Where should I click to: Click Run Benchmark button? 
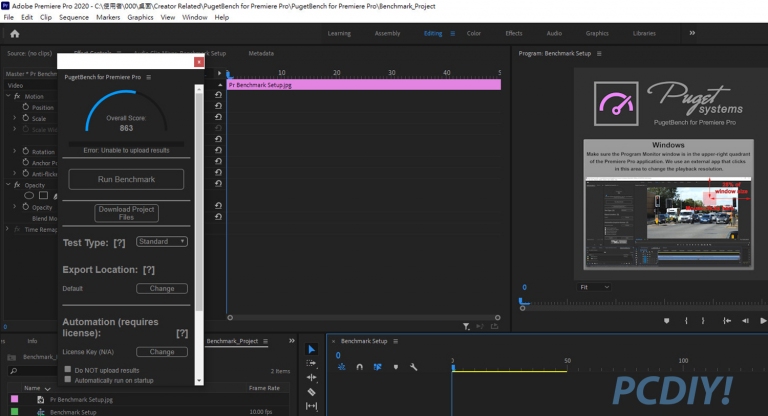point(126,179)
